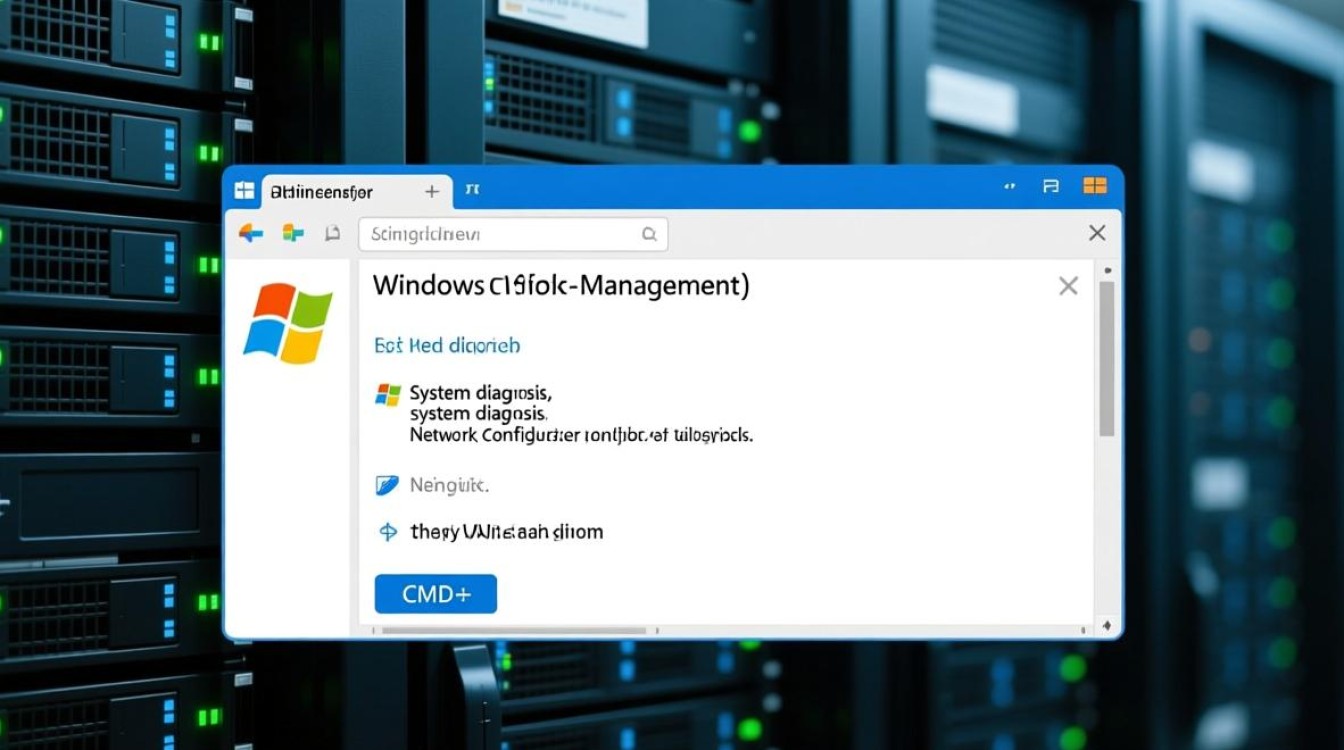Image resolution: width=1344 pixels, height=750 pixels.
Task: Click the gray page icon beside navigation arrows
Action: 333,234
